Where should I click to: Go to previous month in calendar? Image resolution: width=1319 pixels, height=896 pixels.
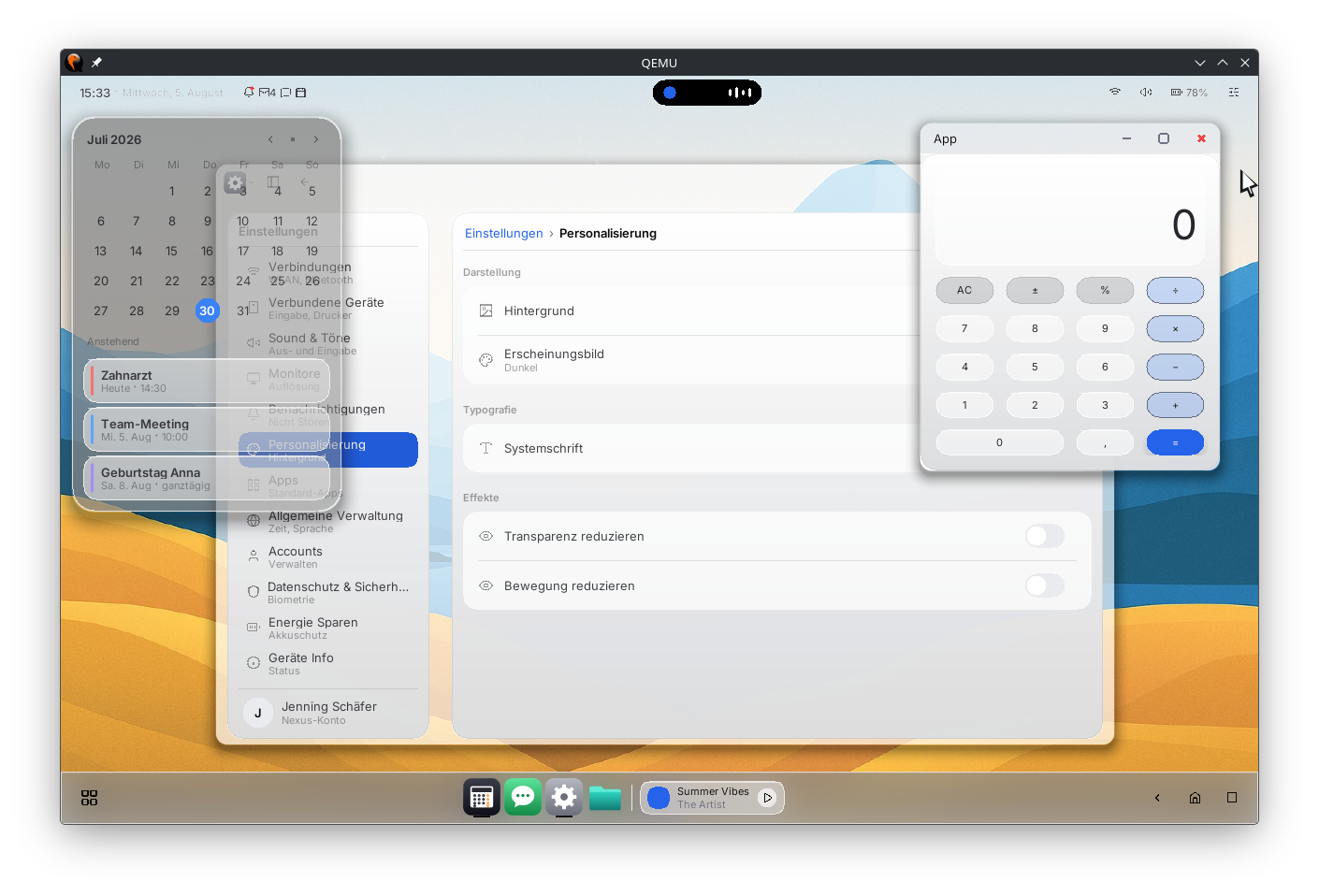tap(270, 139)
